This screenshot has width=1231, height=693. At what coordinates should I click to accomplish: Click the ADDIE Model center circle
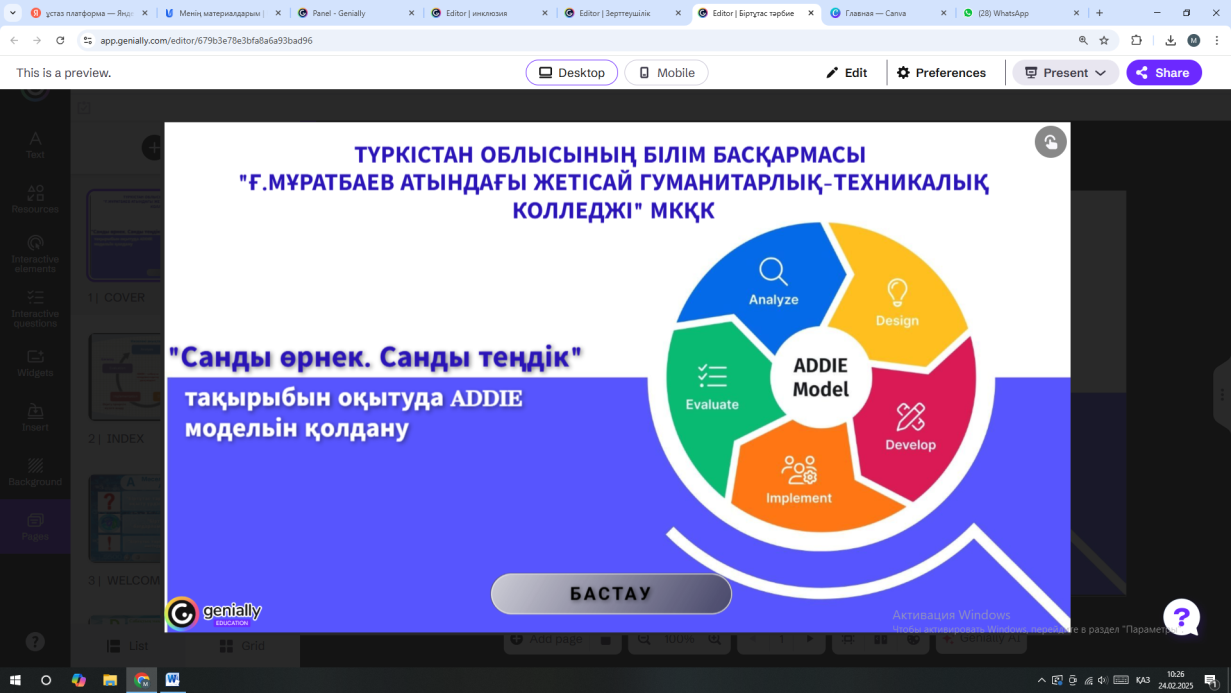(820, 378)
